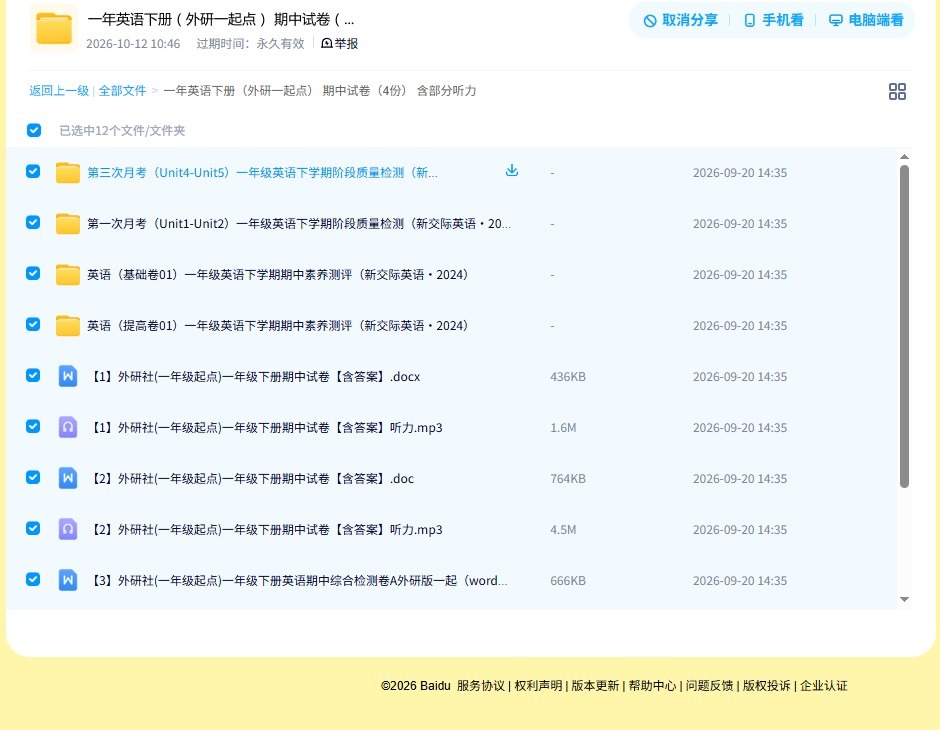Open 【3】外研社期中综合检测卷A file name

pos(298,580)
